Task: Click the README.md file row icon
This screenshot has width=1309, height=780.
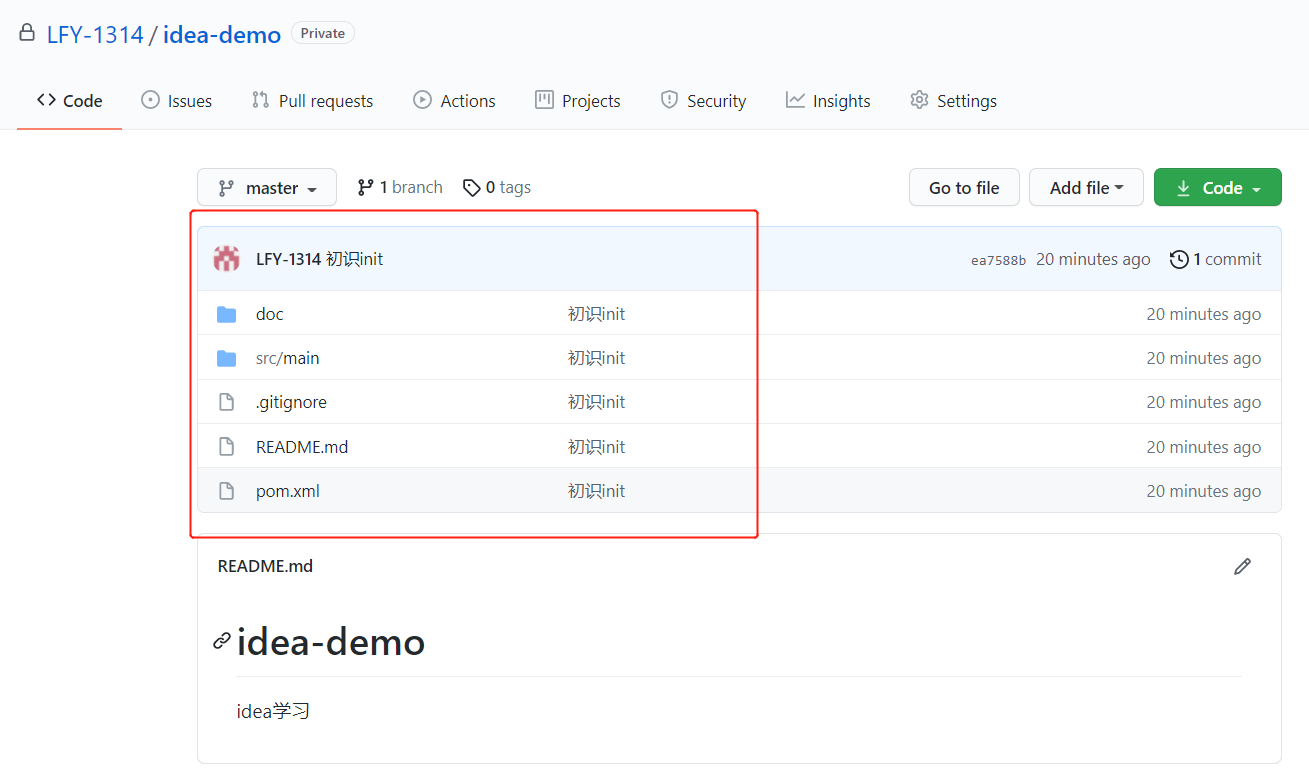Action: (x=227, y=447)
